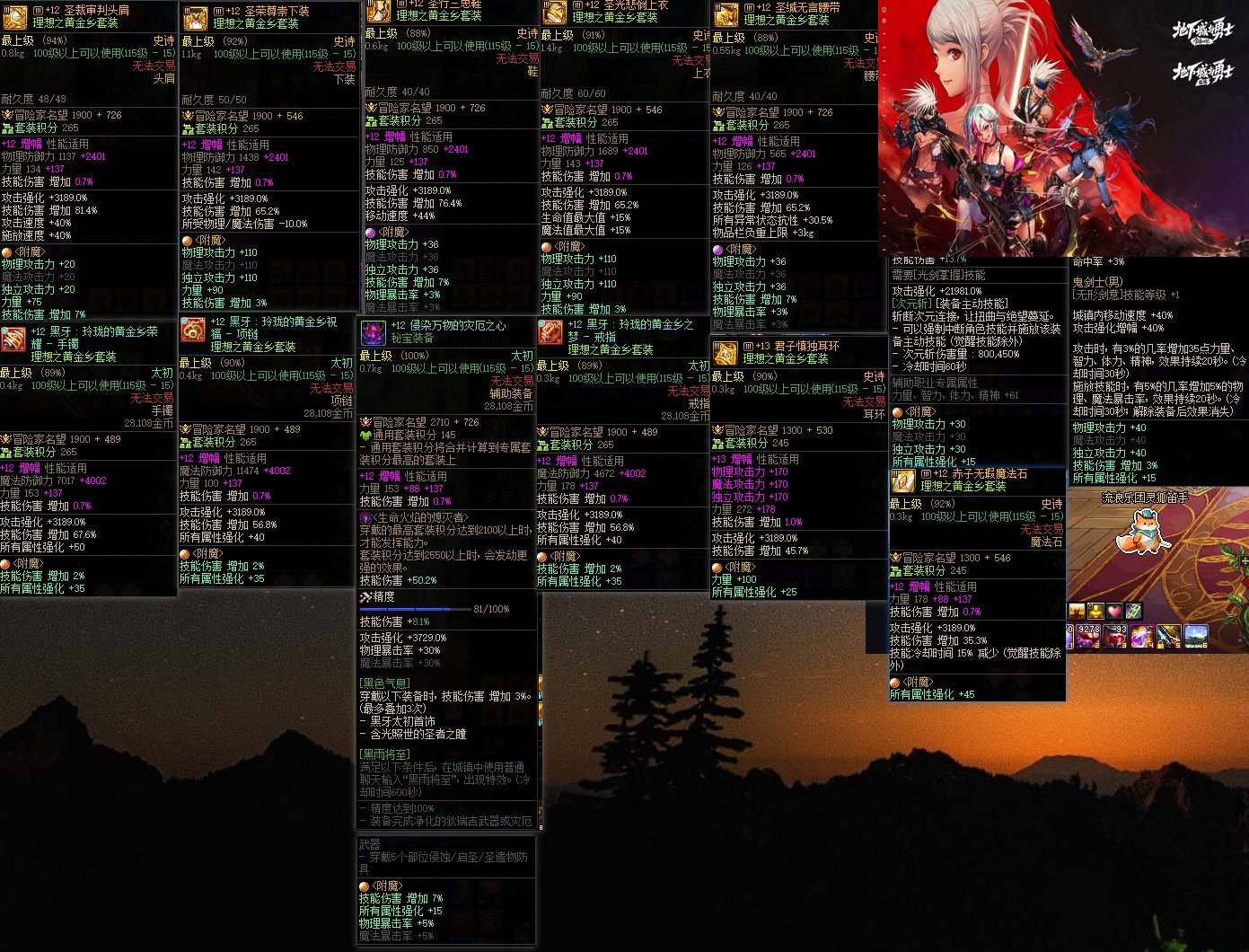Click the 冒险家名望 2710 + 726 line
The height and width of the screenshot is (952, 1249).
419,422
